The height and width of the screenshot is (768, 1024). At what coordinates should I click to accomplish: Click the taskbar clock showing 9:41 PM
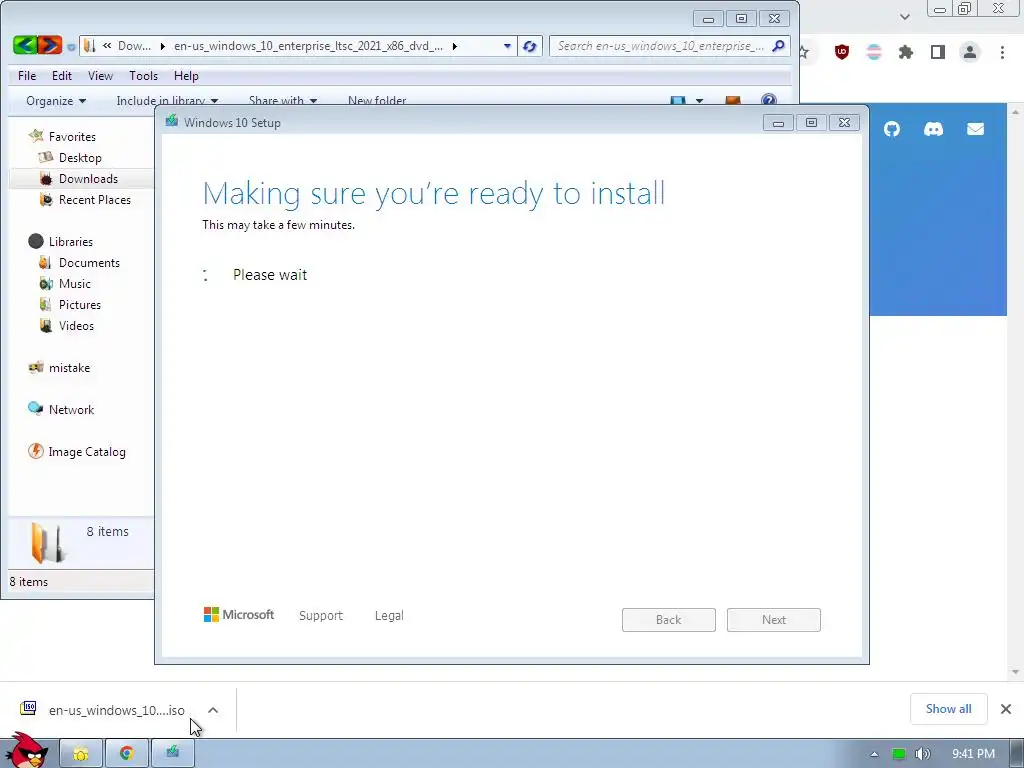(x=973, y=754)
